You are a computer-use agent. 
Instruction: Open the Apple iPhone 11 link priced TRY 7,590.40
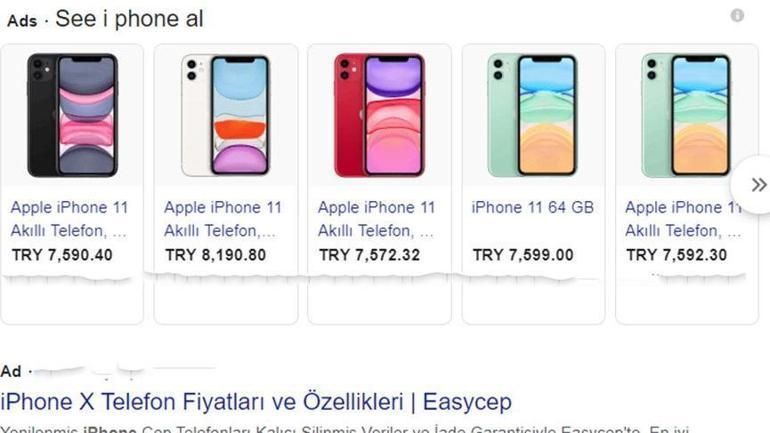(x=69, y=218)
